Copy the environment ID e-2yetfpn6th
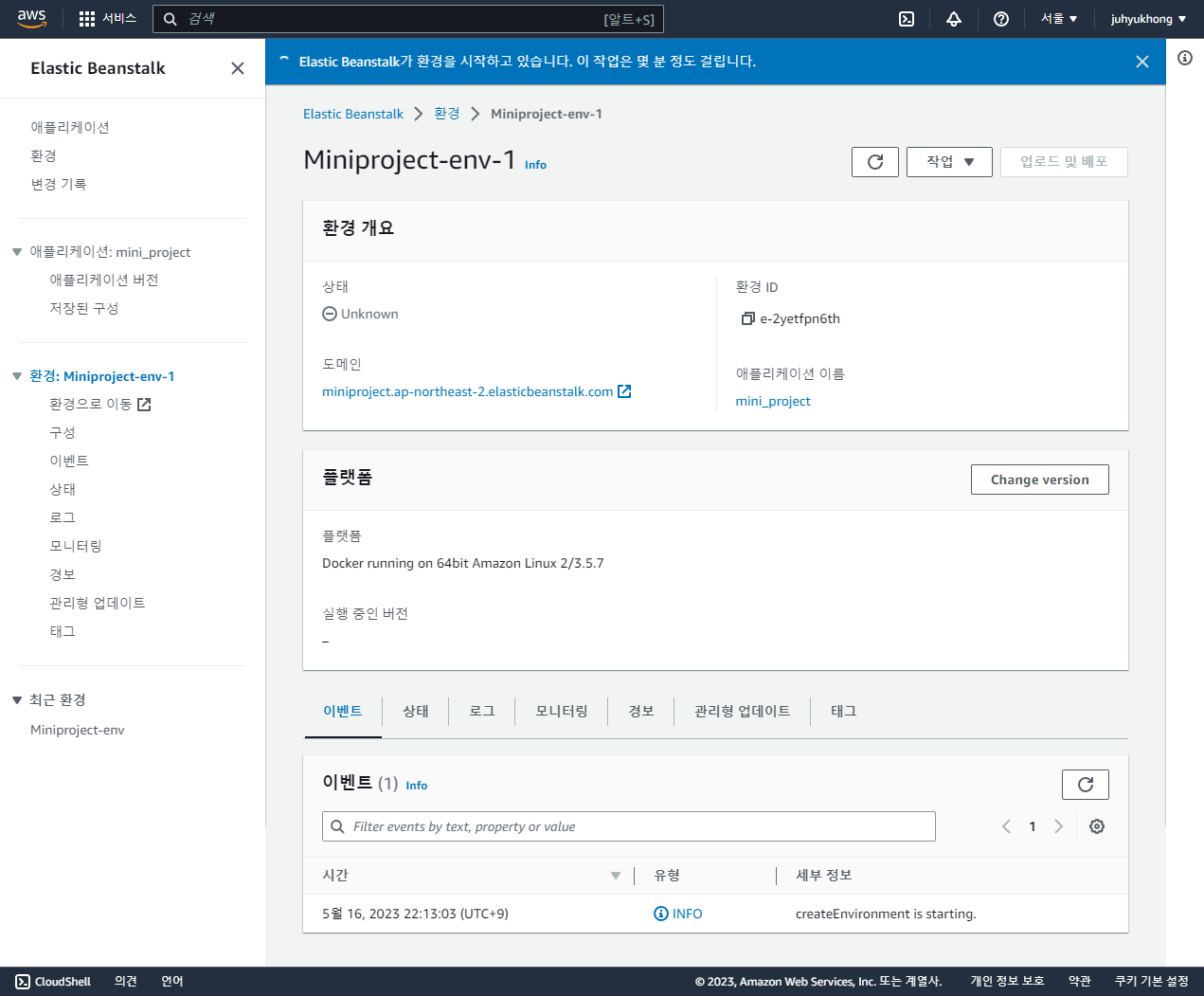Screen dimensions: 1204x996 (747, 319)
